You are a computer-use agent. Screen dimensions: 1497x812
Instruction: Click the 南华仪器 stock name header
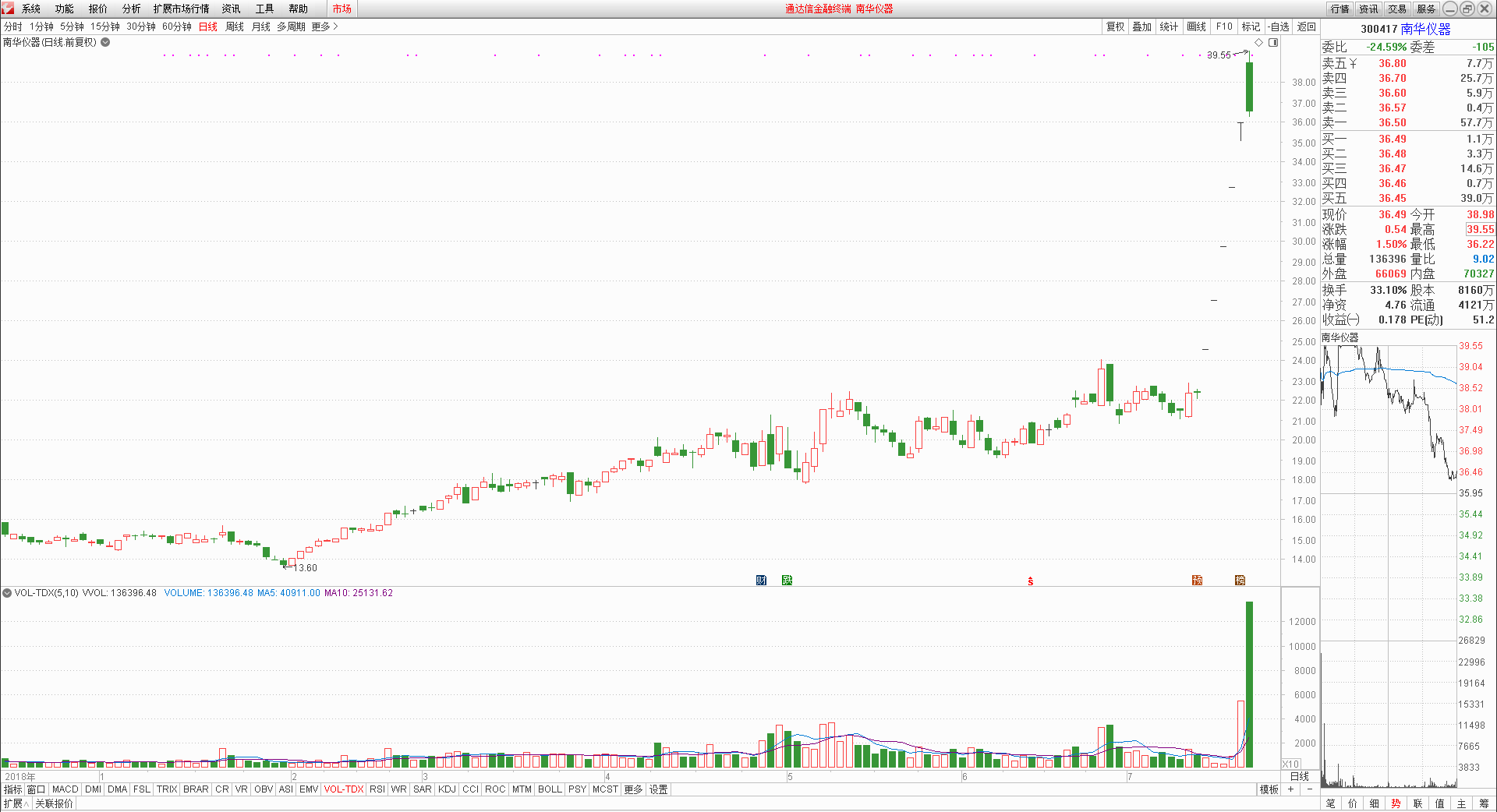[1425, 29]
